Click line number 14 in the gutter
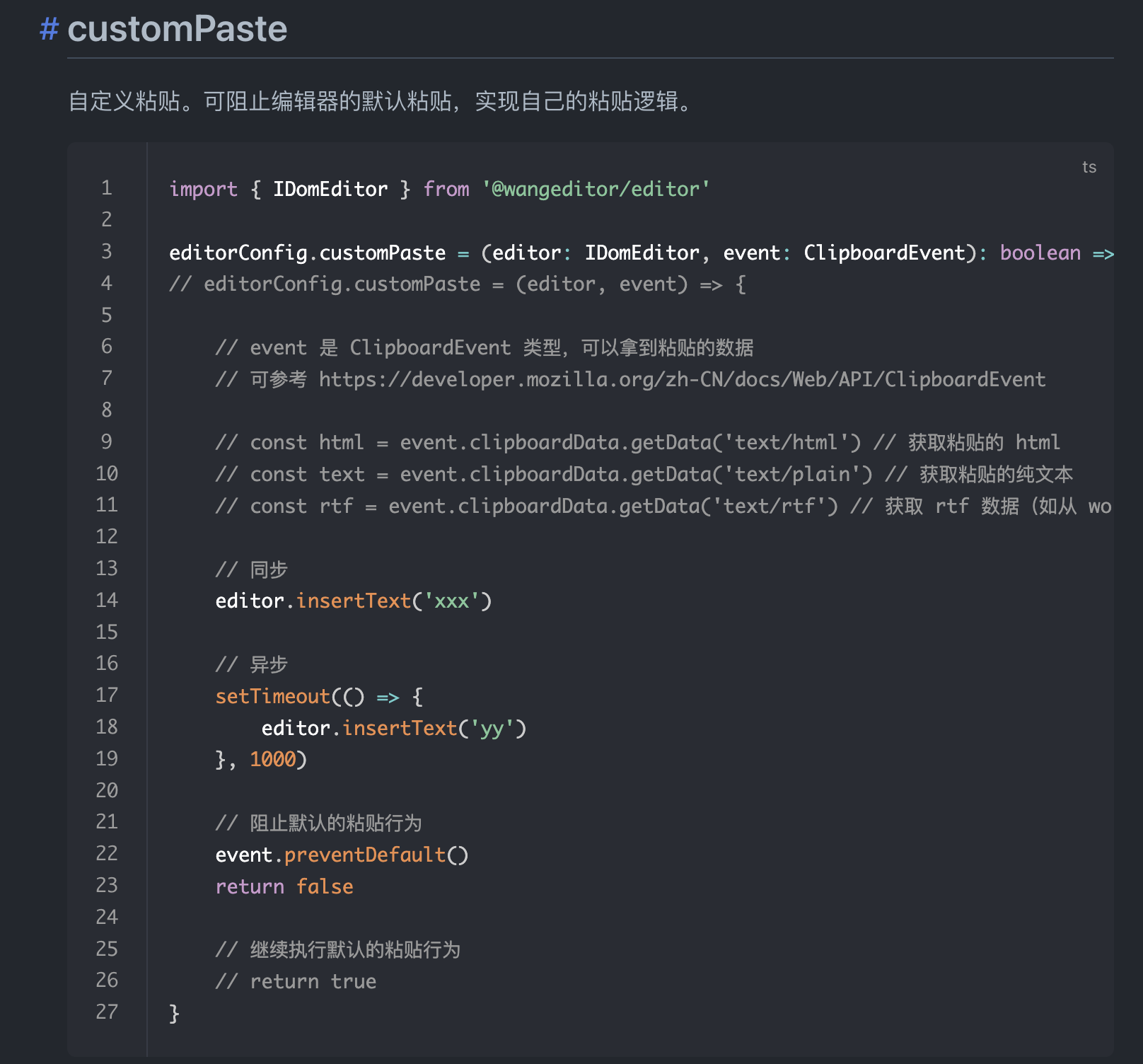The height and width of the screenshot is (1064, 1143). (107, 601)
